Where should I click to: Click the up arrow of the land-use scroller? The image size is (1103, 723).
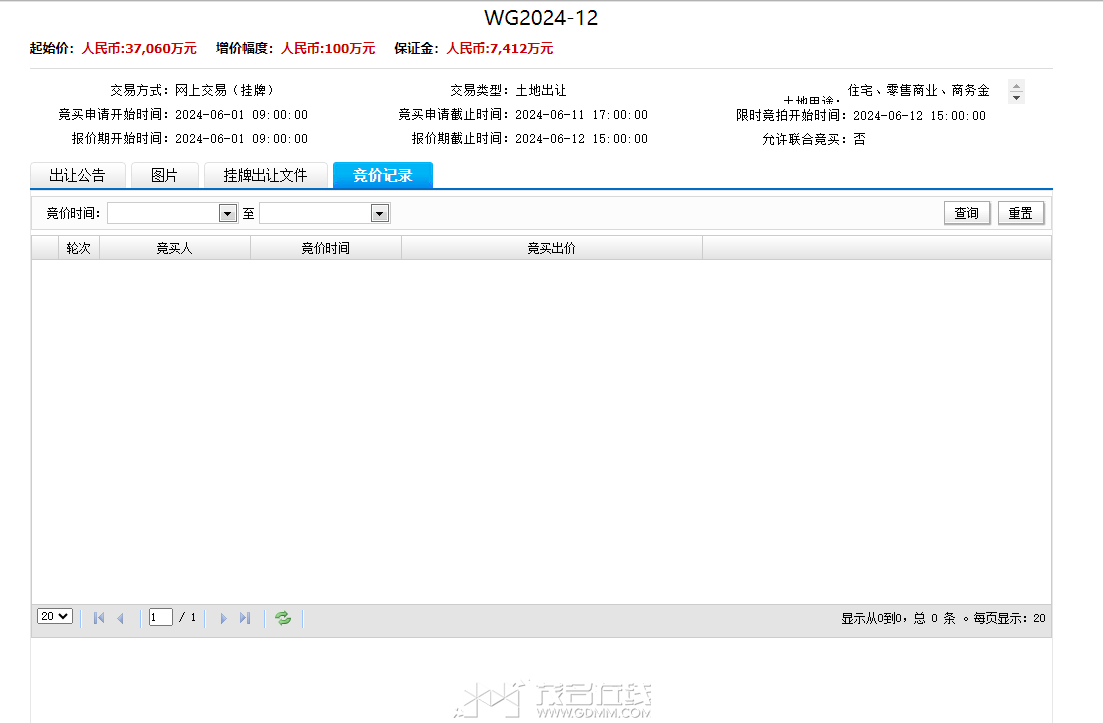(1016, 86)
